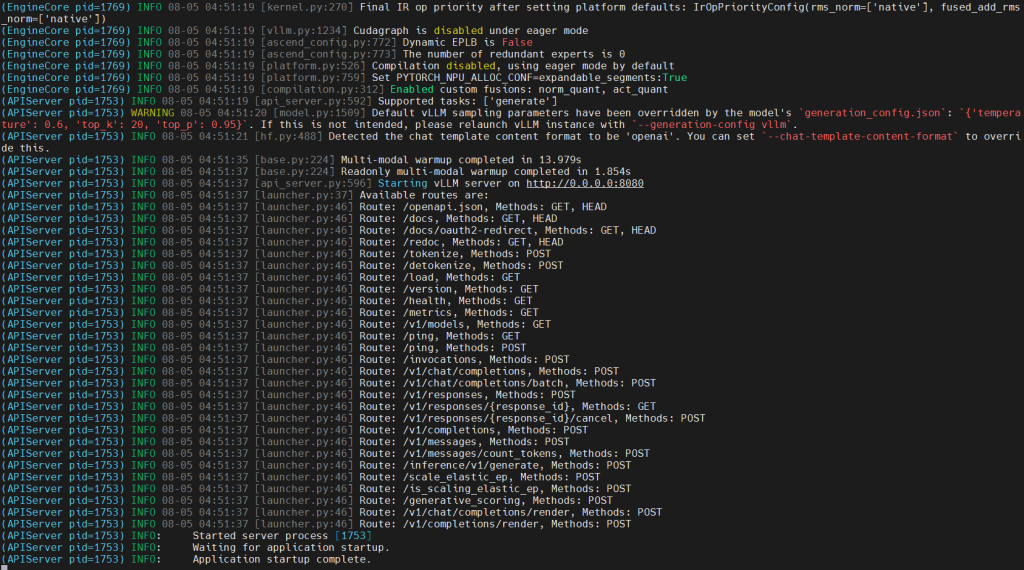The image size is (1024, 570).
Task: Select the process id [1753] text
Action: coord(353,536)
